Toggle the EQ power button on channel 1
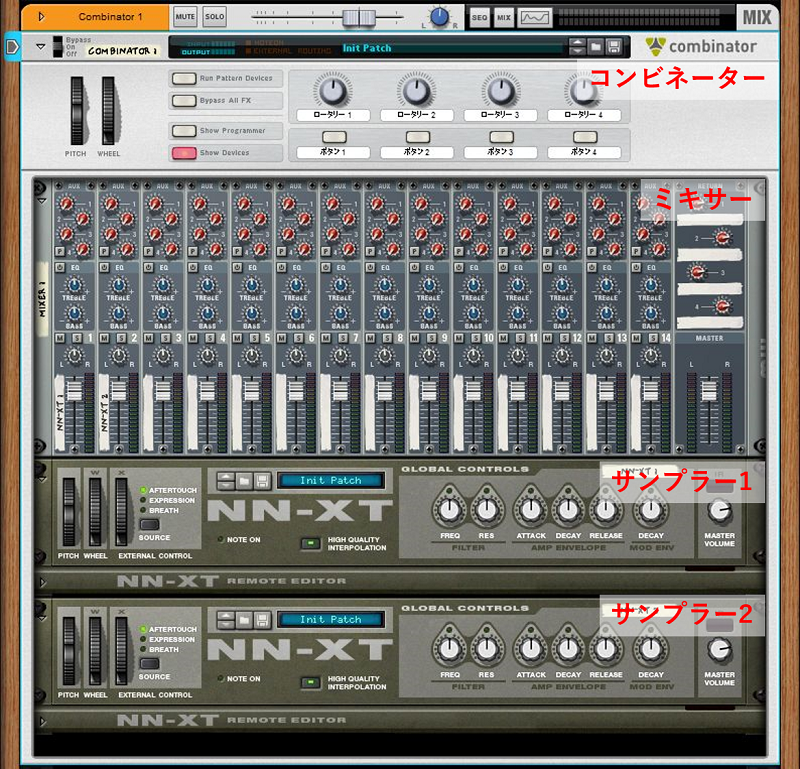Screen dimensions: 800x769 60,267
